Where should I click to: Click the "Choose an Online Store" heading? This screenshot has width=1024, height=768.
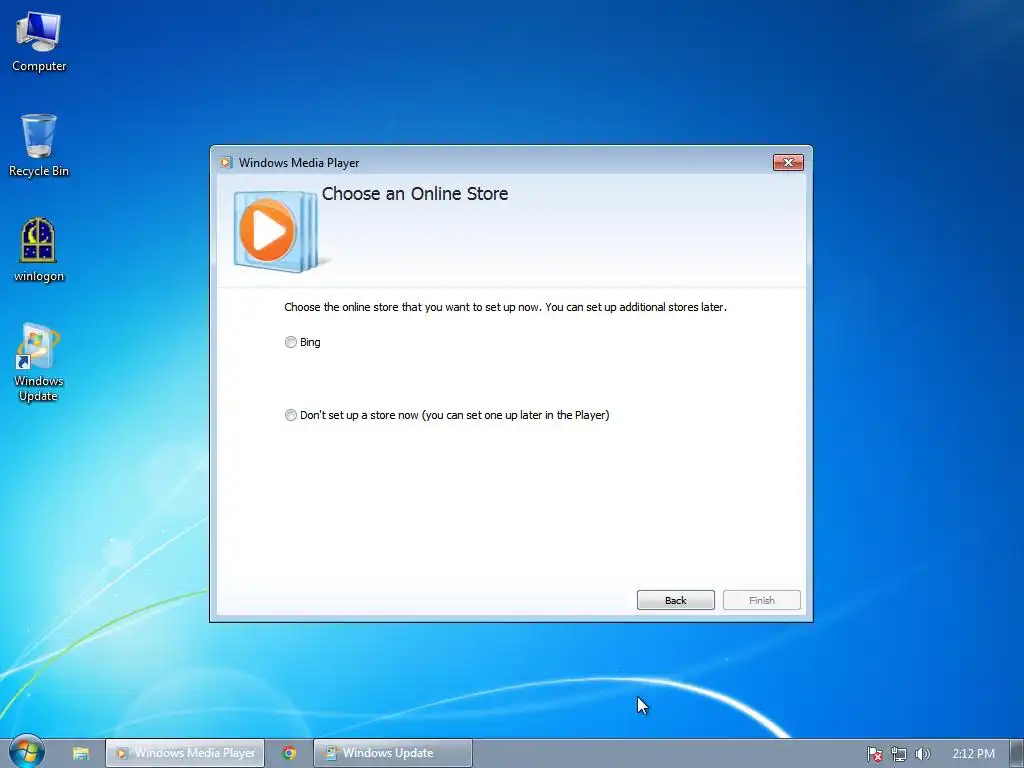[x=415, y=194]
